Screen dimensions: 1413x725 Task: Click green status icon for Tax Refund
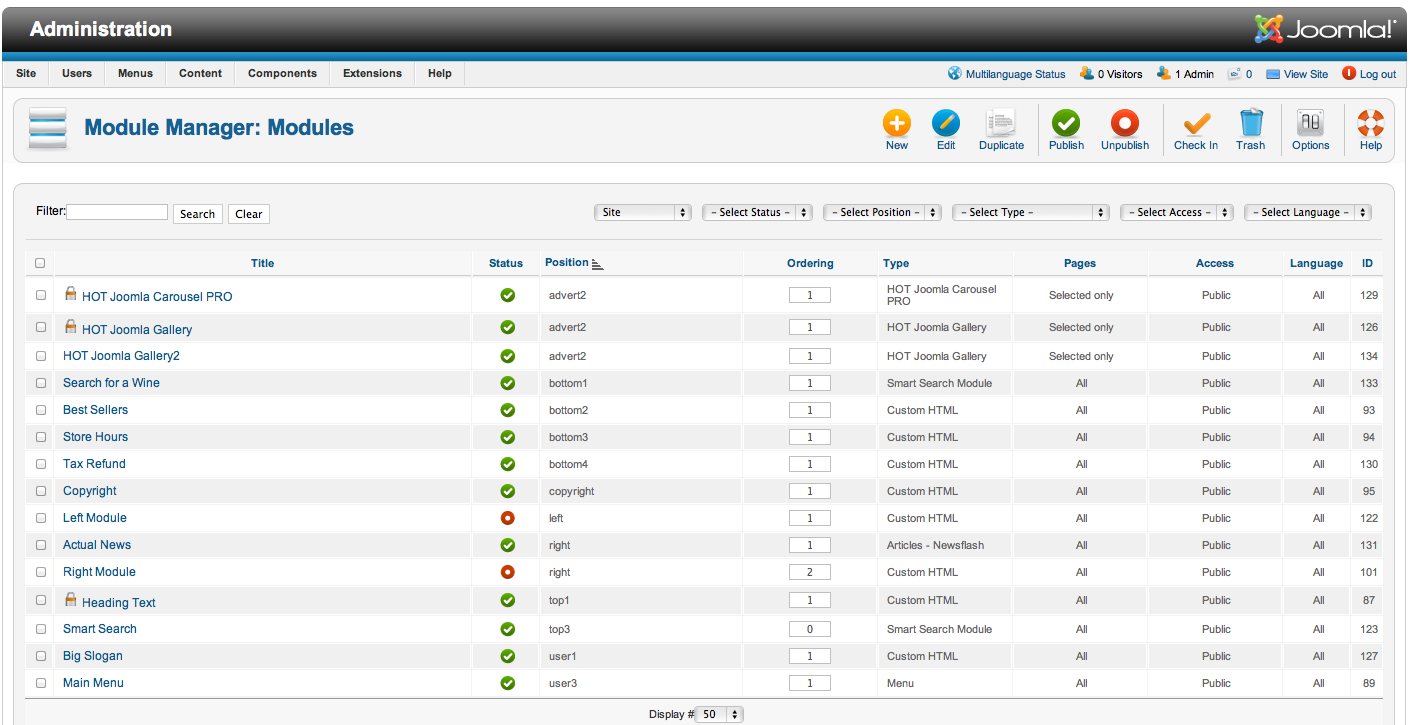tap(507, 464)
